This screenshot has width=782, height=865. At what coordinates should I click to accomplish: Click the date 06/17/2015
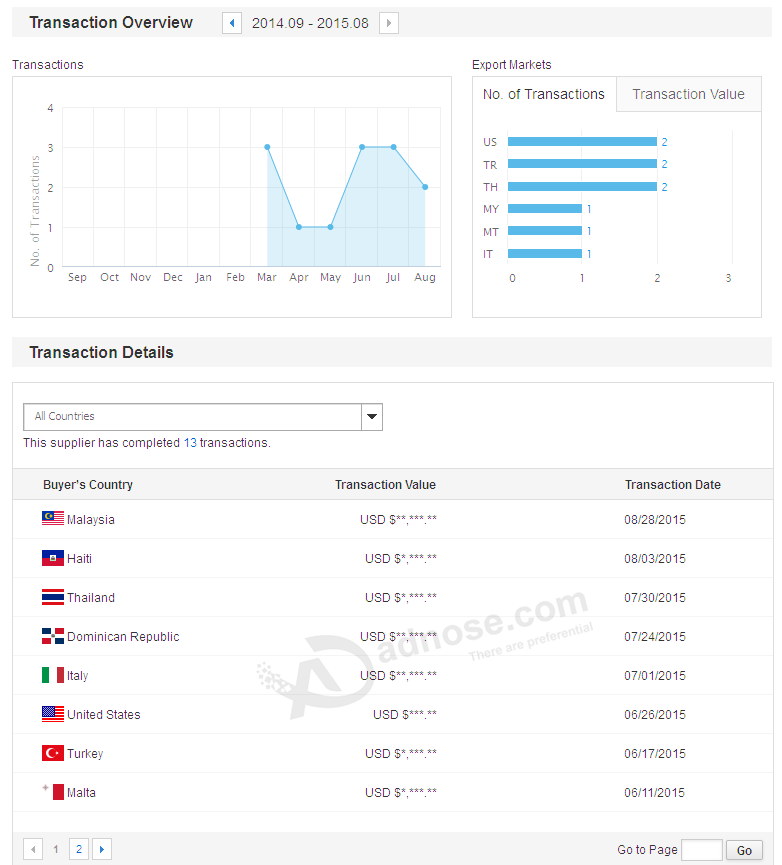[x=655, y=754]
